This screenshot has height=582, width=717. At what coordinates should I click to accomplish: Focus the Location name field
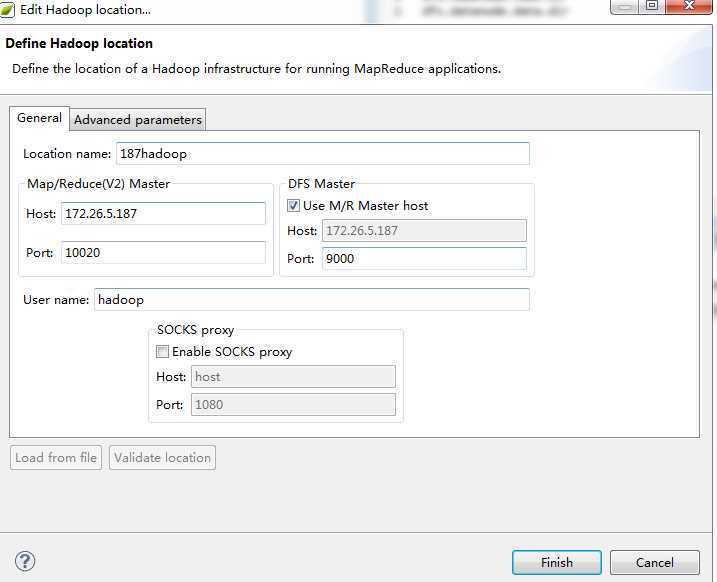[323, 154]
